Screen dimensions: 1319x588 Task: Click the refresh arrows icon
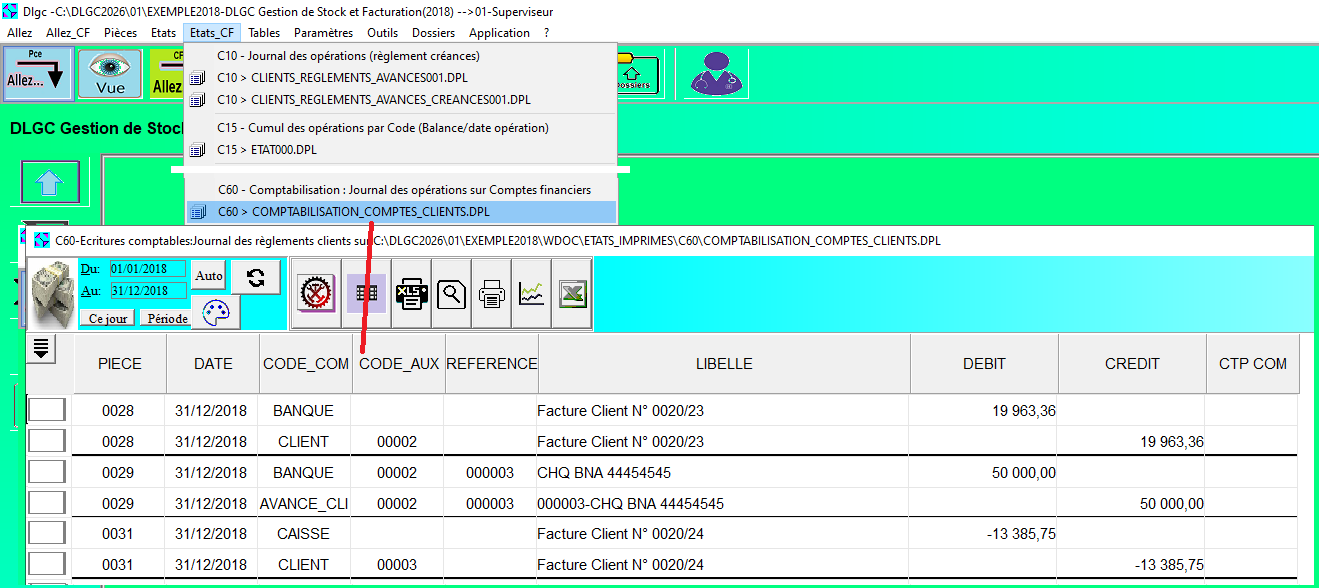pos(255,277)
